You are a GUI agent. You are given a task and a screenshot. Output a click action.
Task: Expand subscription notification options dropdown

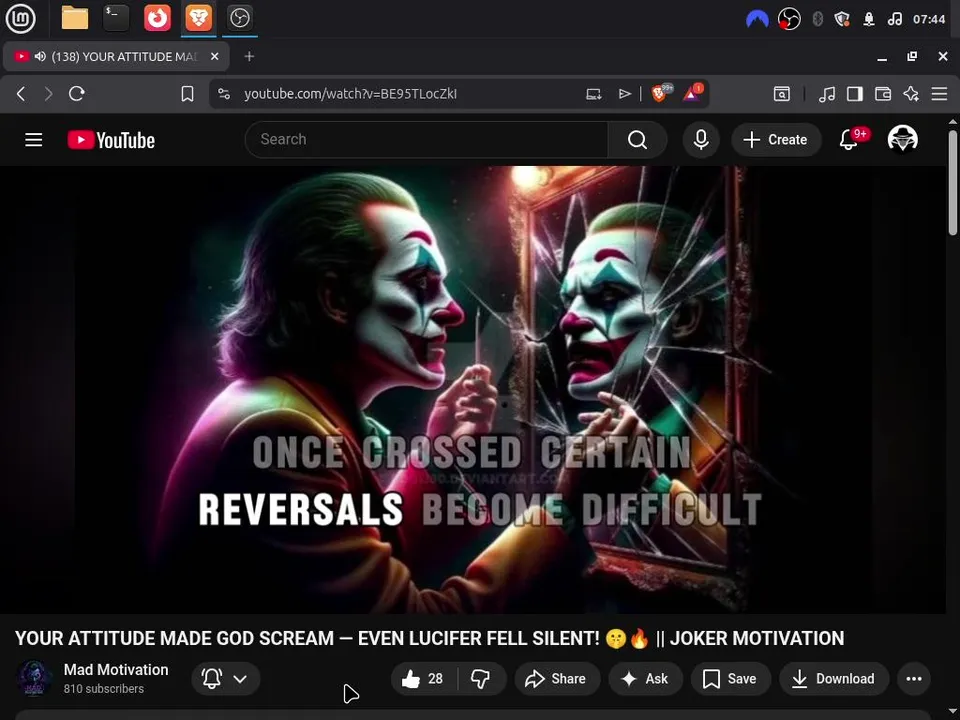click(x=226, y=678)
